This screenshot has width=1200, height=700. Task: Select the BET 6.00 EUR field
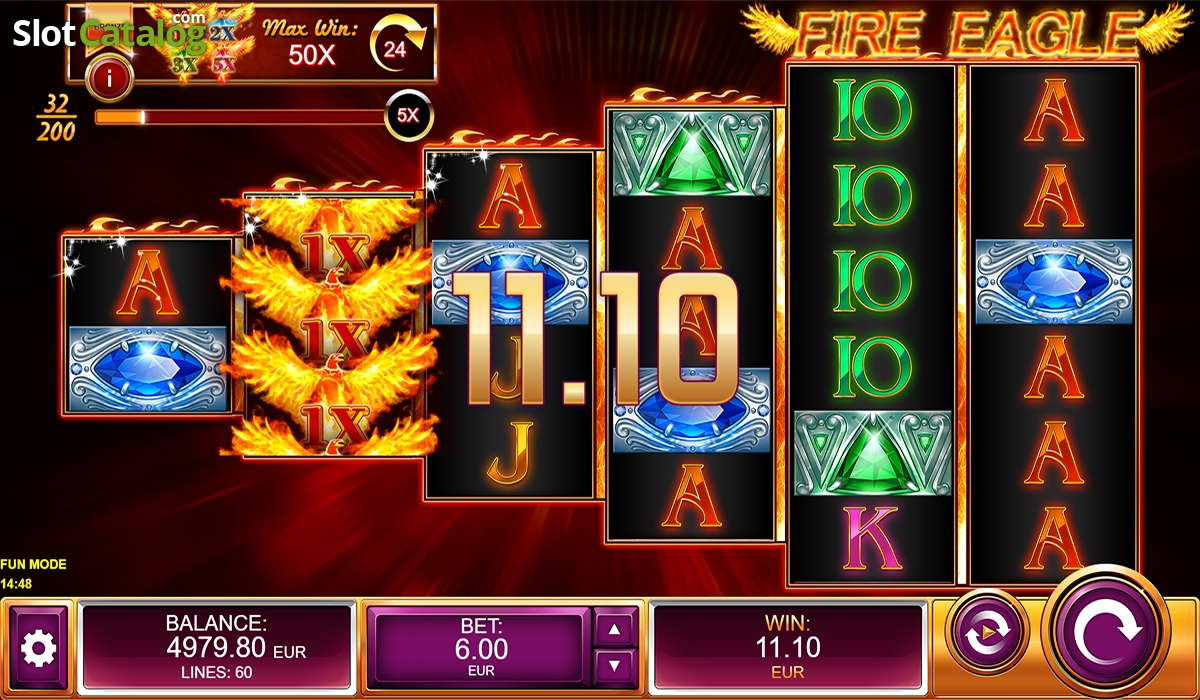pos(483,647)
